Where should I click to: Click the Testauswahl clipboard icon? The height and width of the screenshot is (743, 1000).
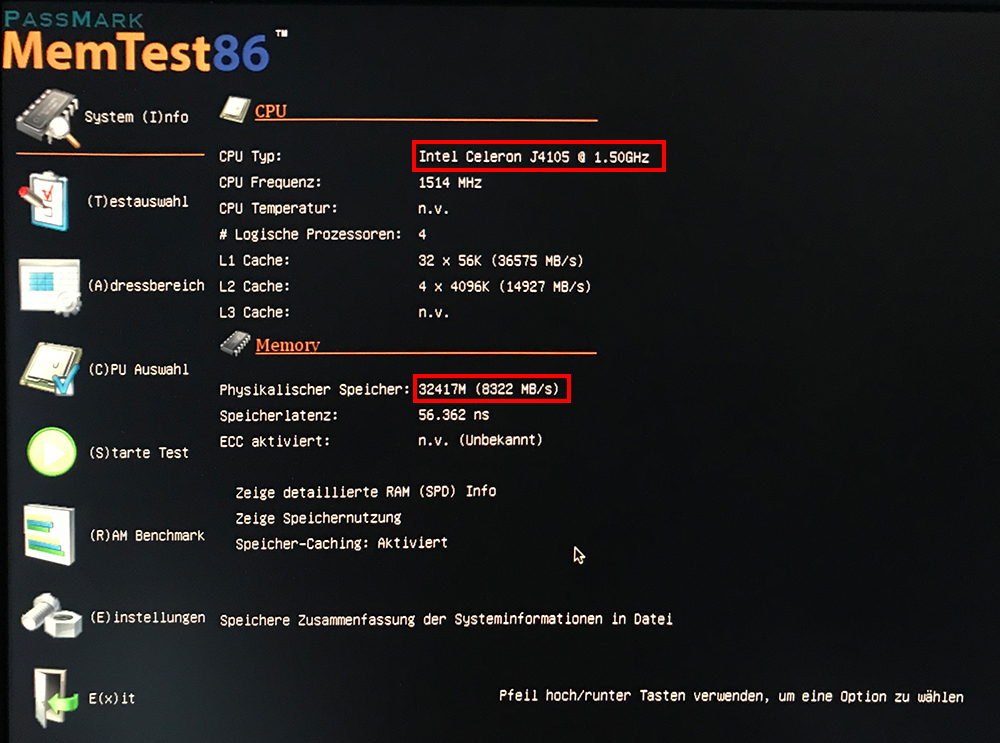coord(45,201)
